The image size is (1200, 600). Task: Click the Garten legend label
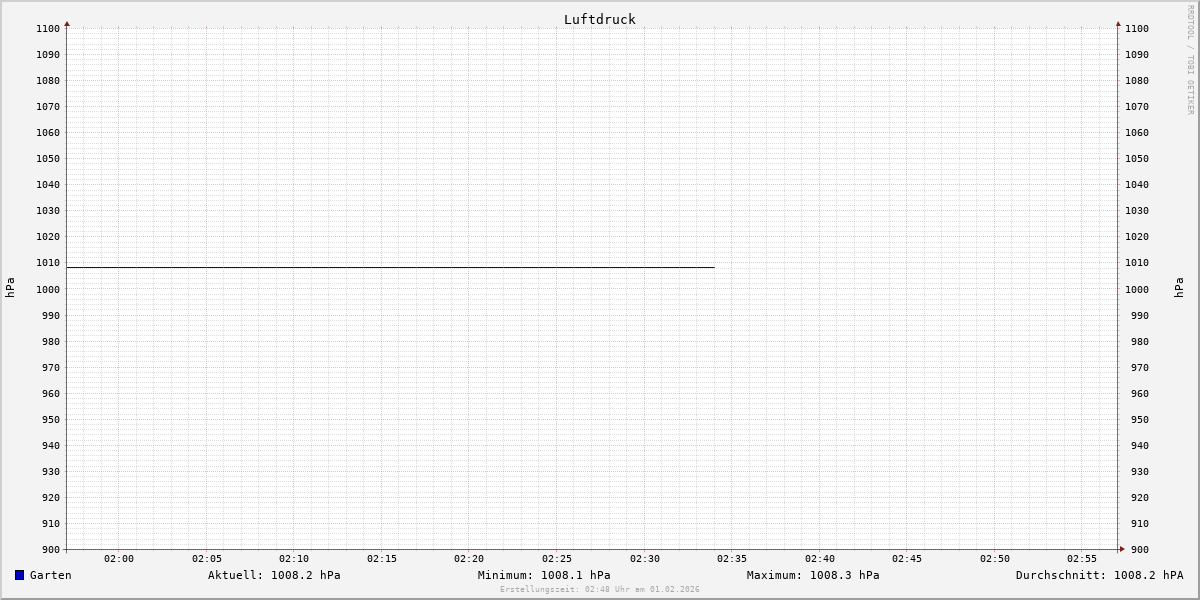[x=51, y=575]
